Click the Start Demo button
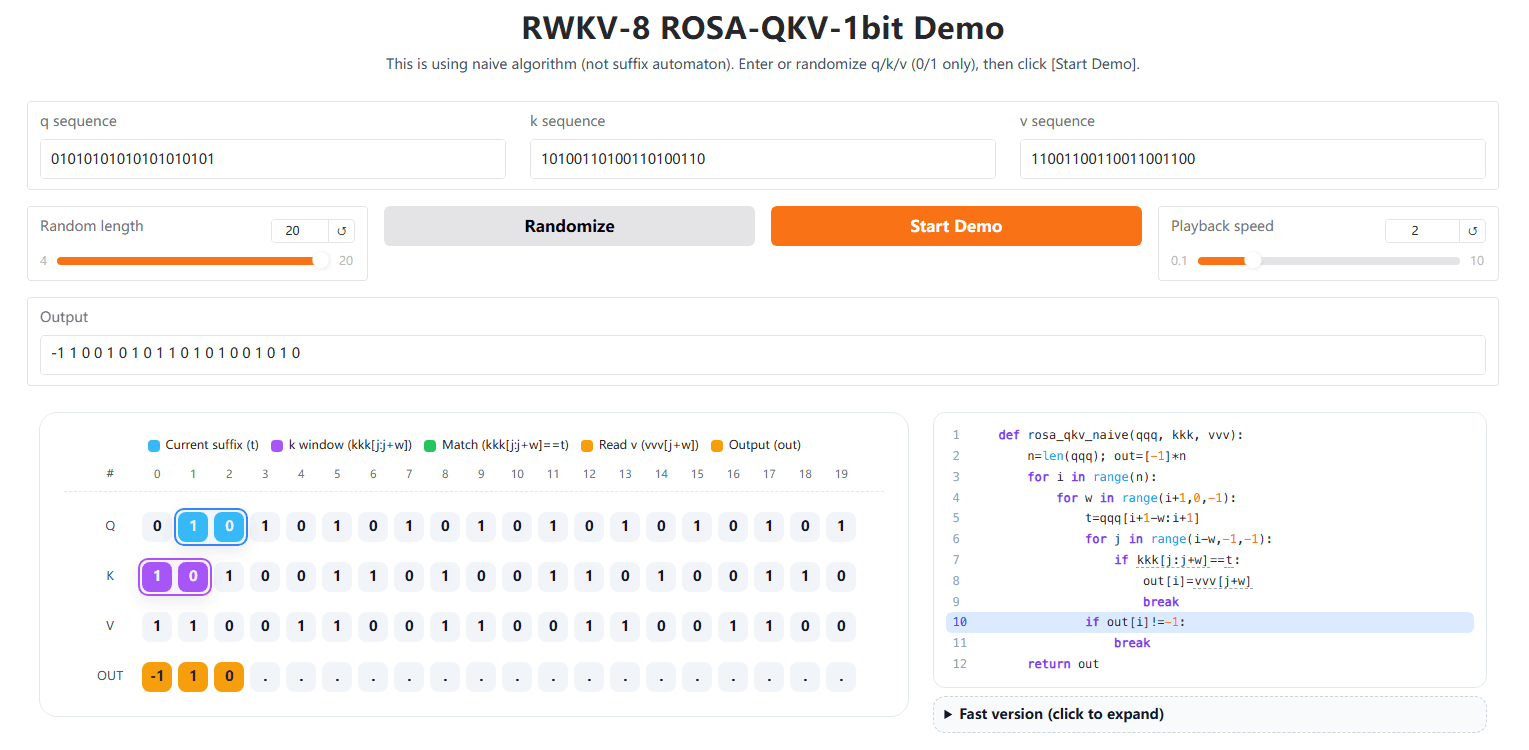 [955, 226]
